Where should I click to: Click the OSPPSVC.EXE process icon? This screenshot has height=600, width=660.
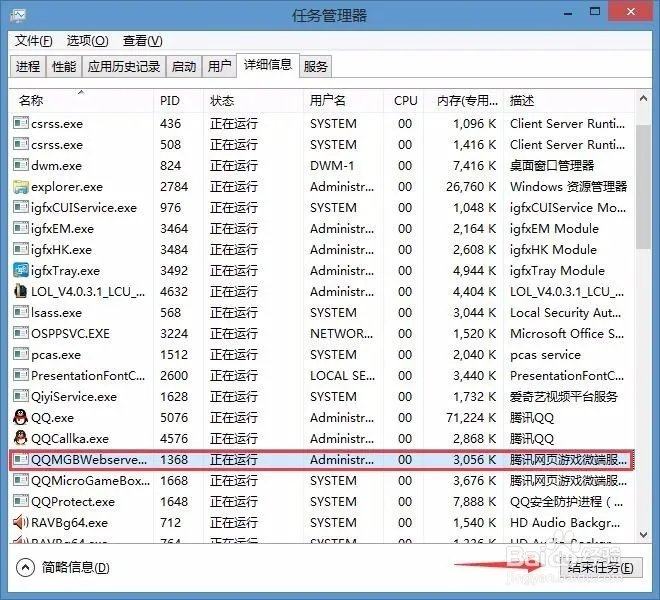[20, 333]
